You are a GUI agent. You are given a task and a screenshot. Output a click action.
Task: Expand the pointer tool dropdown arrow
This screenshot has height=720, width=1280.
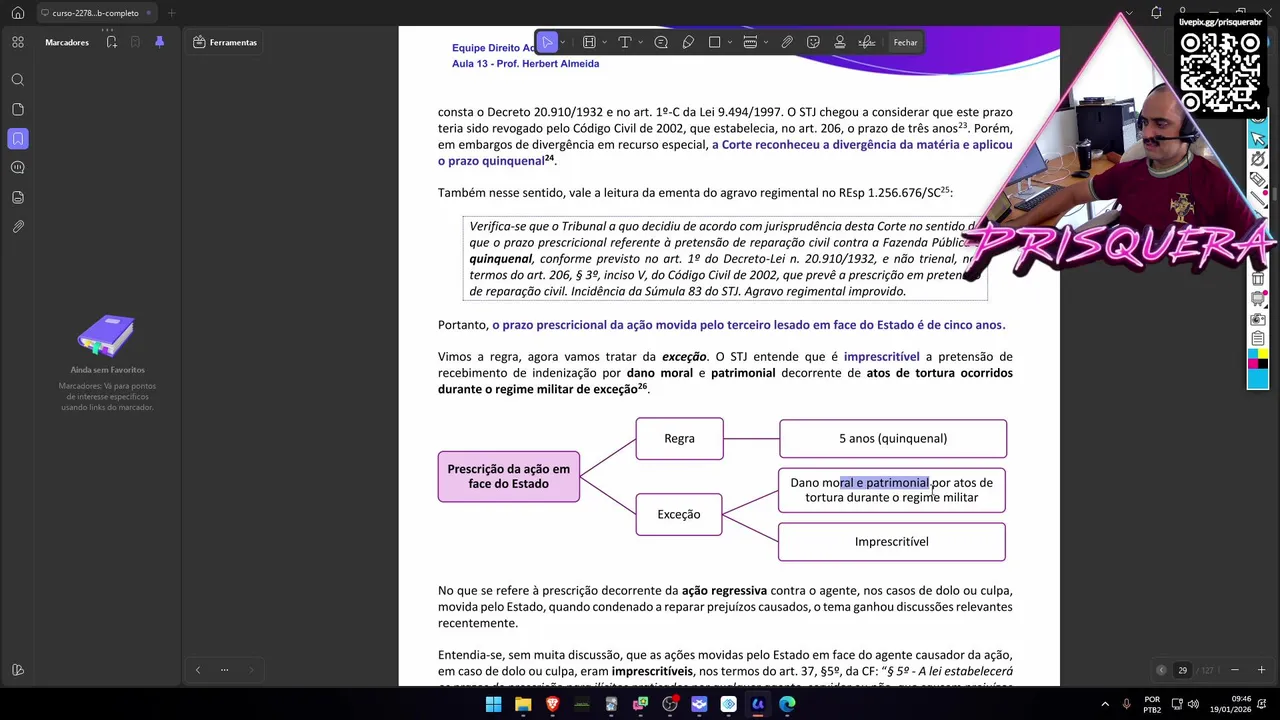tap(563, 42)
